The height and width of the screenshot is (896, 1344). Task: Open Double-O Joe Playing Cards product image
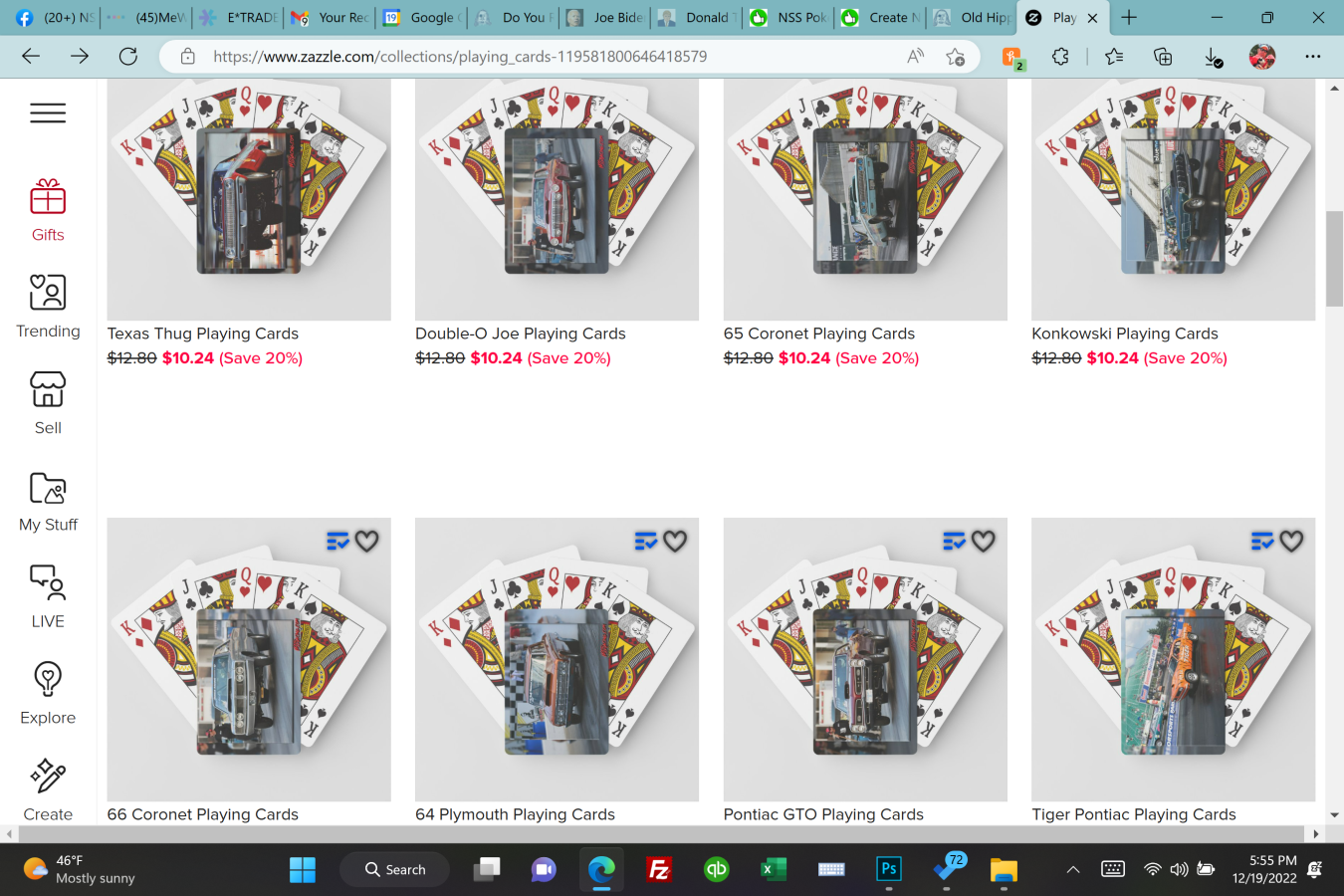coord(557,199)
